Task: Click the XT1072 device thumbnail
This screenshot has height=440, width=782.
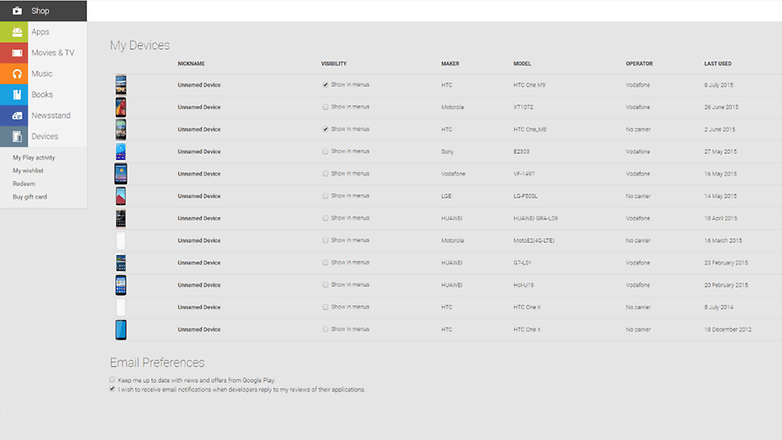Action: click(x=121, y=107)
